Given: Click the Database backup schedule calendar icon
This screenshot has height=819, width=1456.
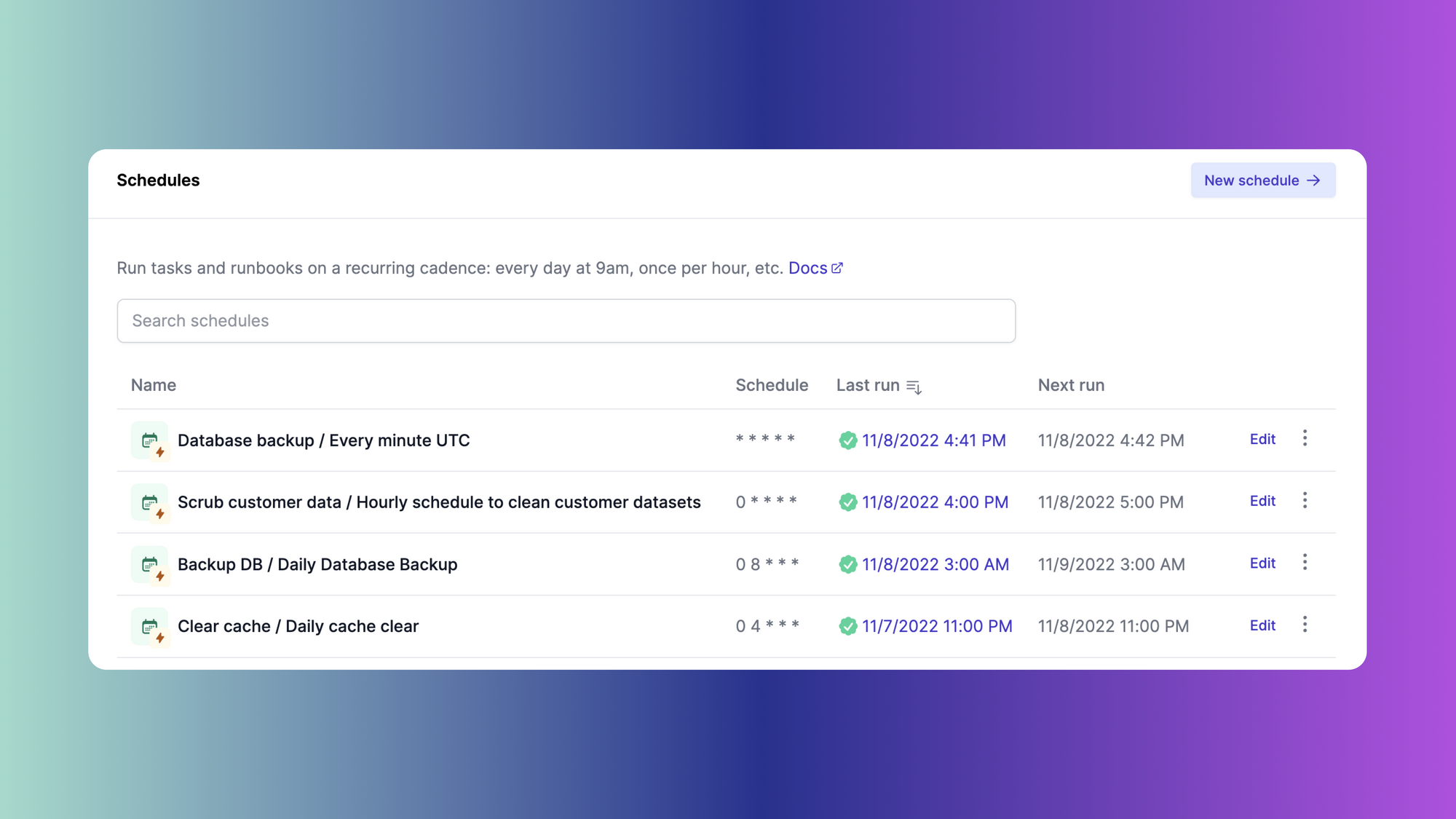Looking at the screenshot, I should (150, 440).
